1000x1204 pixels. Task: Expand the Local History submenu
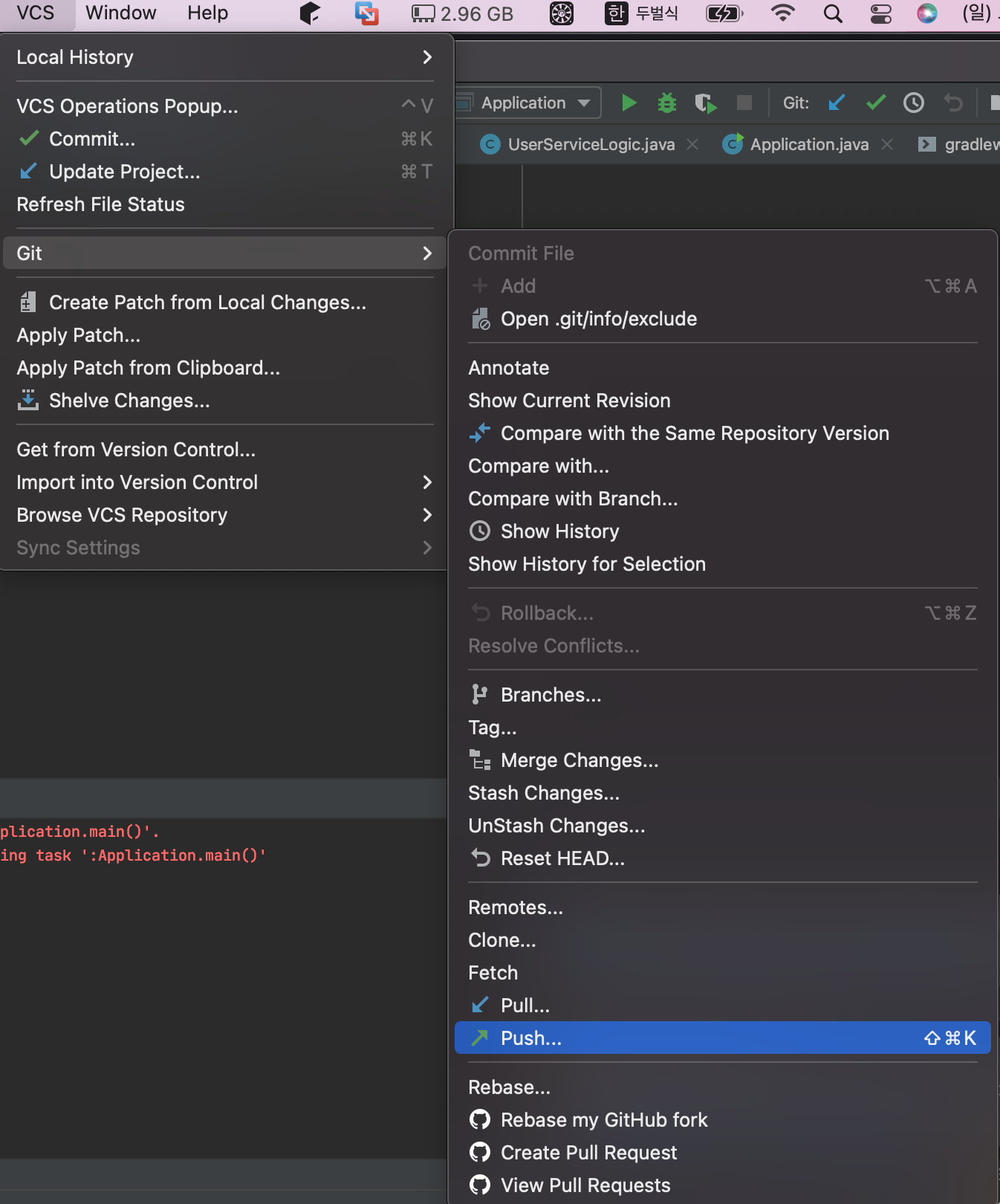pyautogui.click(x=224, y=57)
